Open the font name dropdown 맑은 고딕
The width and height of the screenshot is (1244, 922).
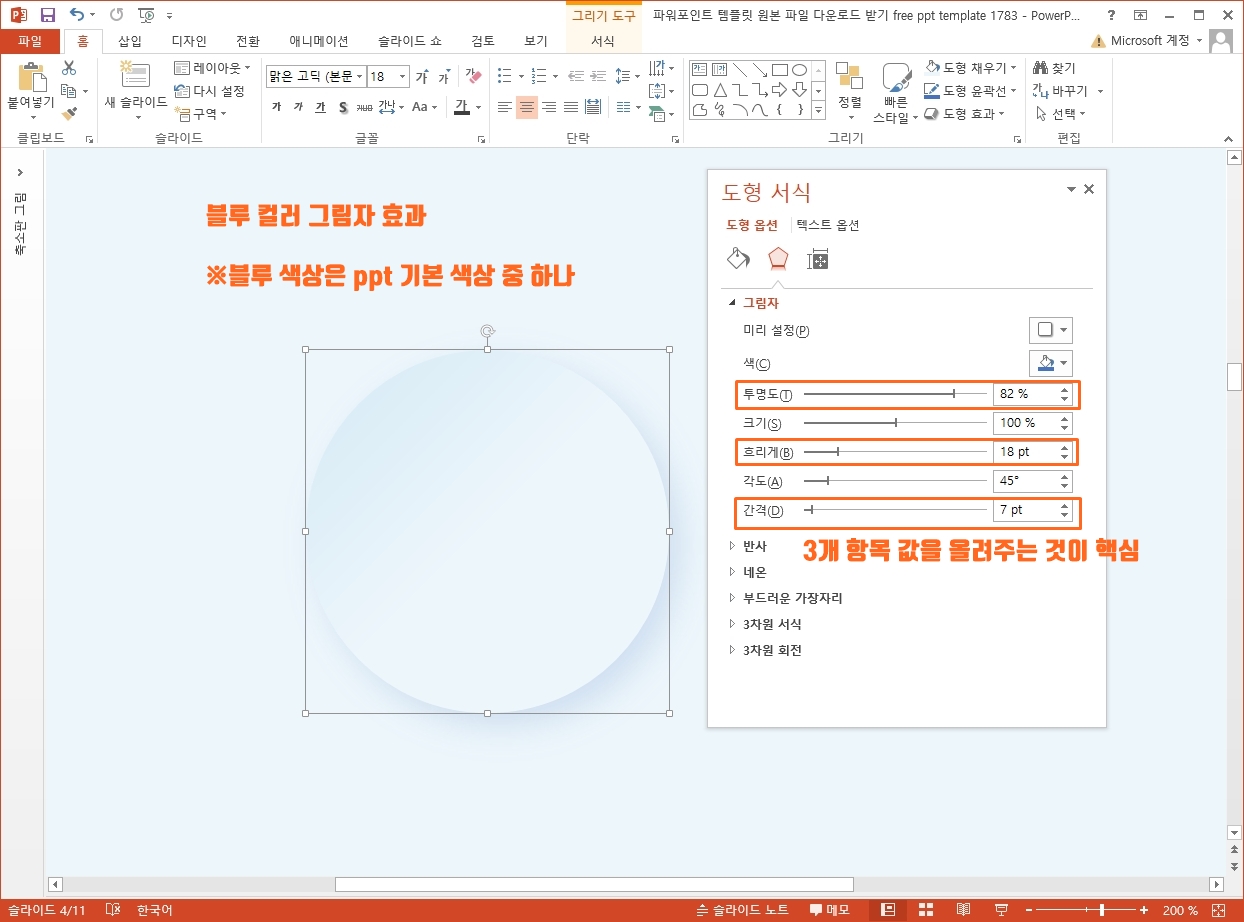click(x=360, y=77)
